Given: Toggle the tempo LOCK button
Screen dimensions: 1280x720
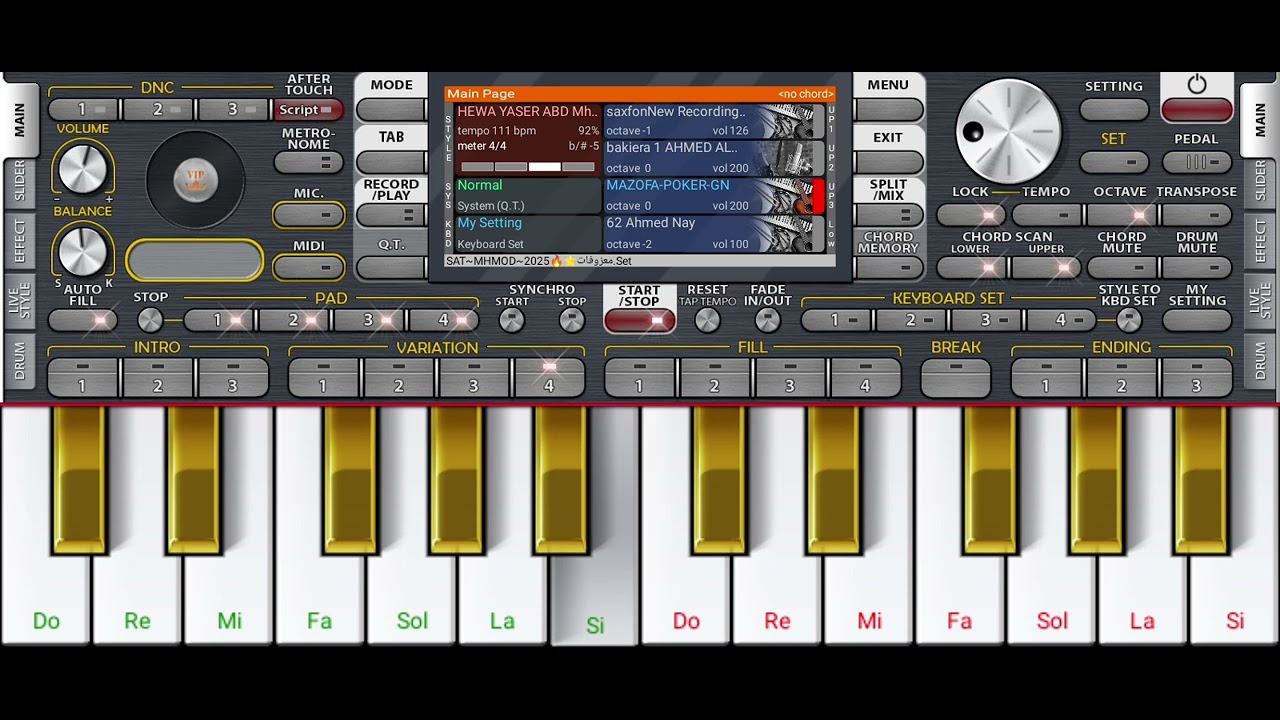Looking at the screenshot, I should (x=971, y=214).
